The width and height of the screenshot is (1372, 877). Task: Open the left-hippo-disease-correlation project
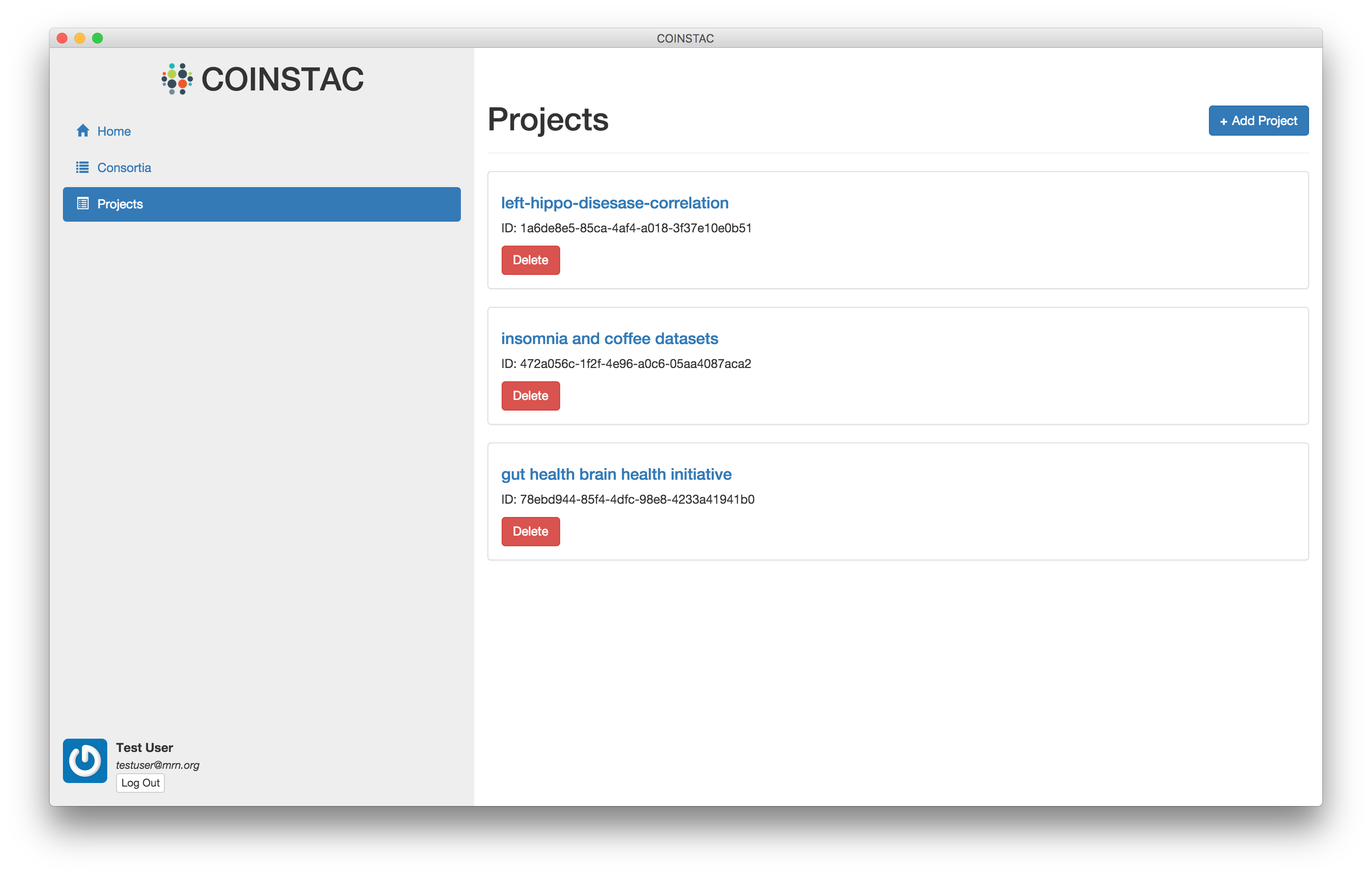[614, 203]
